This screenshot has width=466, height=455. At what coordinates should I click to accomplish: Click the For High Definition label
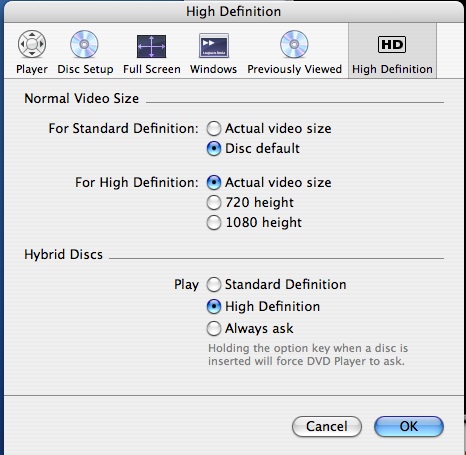tap(137, 182)
